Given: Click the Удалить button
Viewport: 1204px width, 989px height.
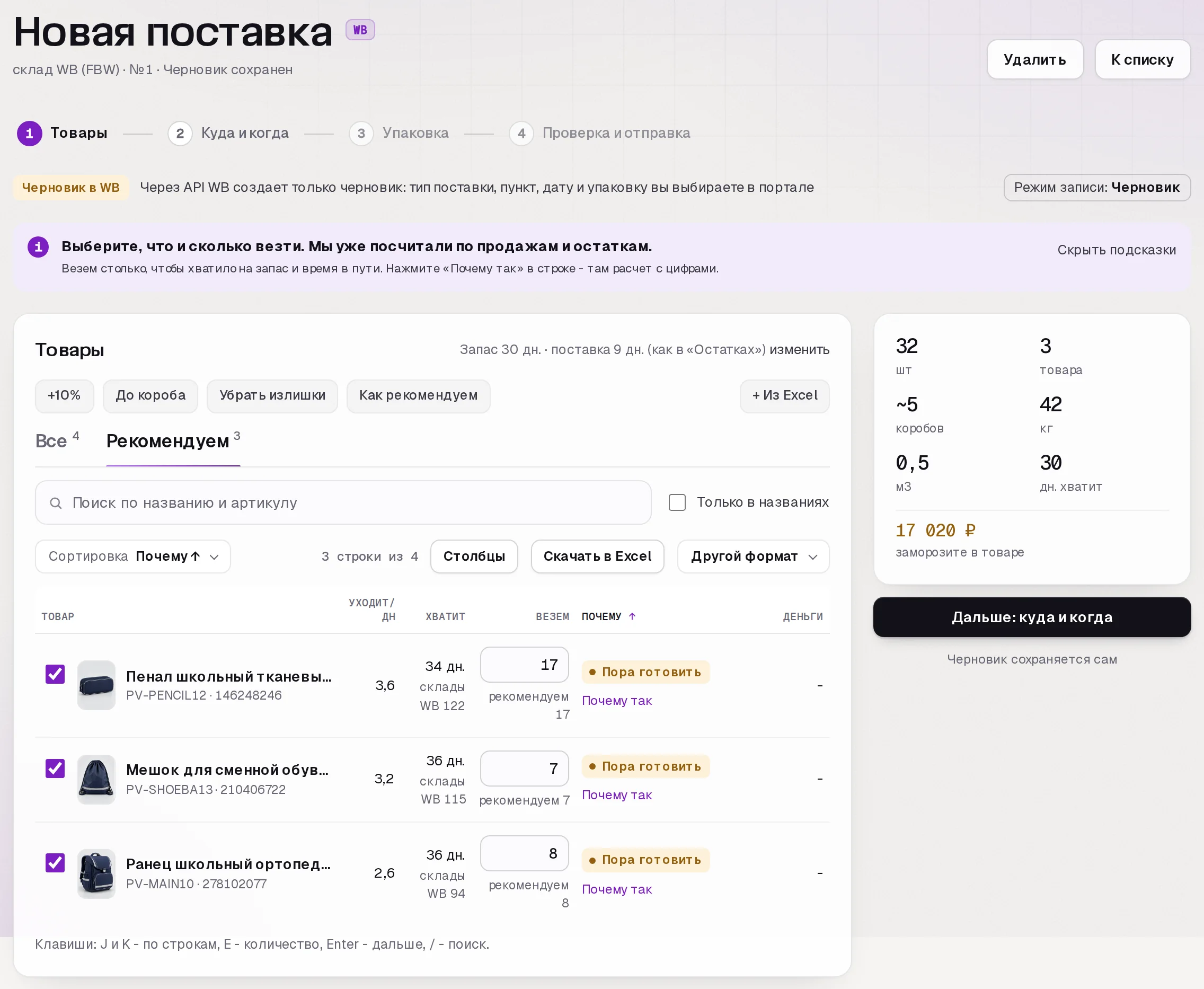Looking at the screenshot, I should [x=1035, y=59].
